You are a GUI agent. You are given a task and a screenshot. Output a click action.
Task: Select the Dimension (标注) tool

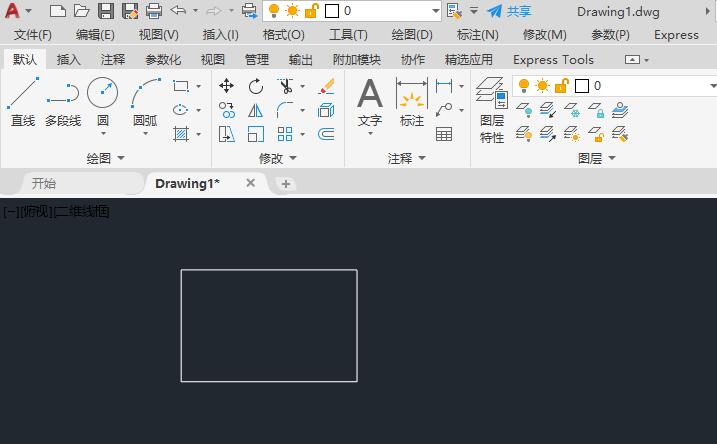pyautogui.click(x=412, y=102)
